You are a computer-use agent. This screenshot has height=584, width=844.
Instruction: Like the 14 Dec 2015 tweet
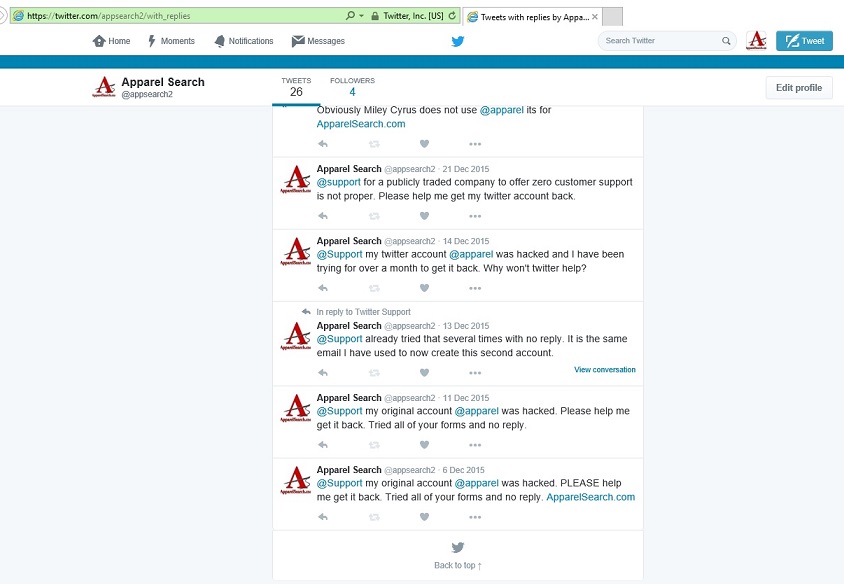tap(424, 288)
